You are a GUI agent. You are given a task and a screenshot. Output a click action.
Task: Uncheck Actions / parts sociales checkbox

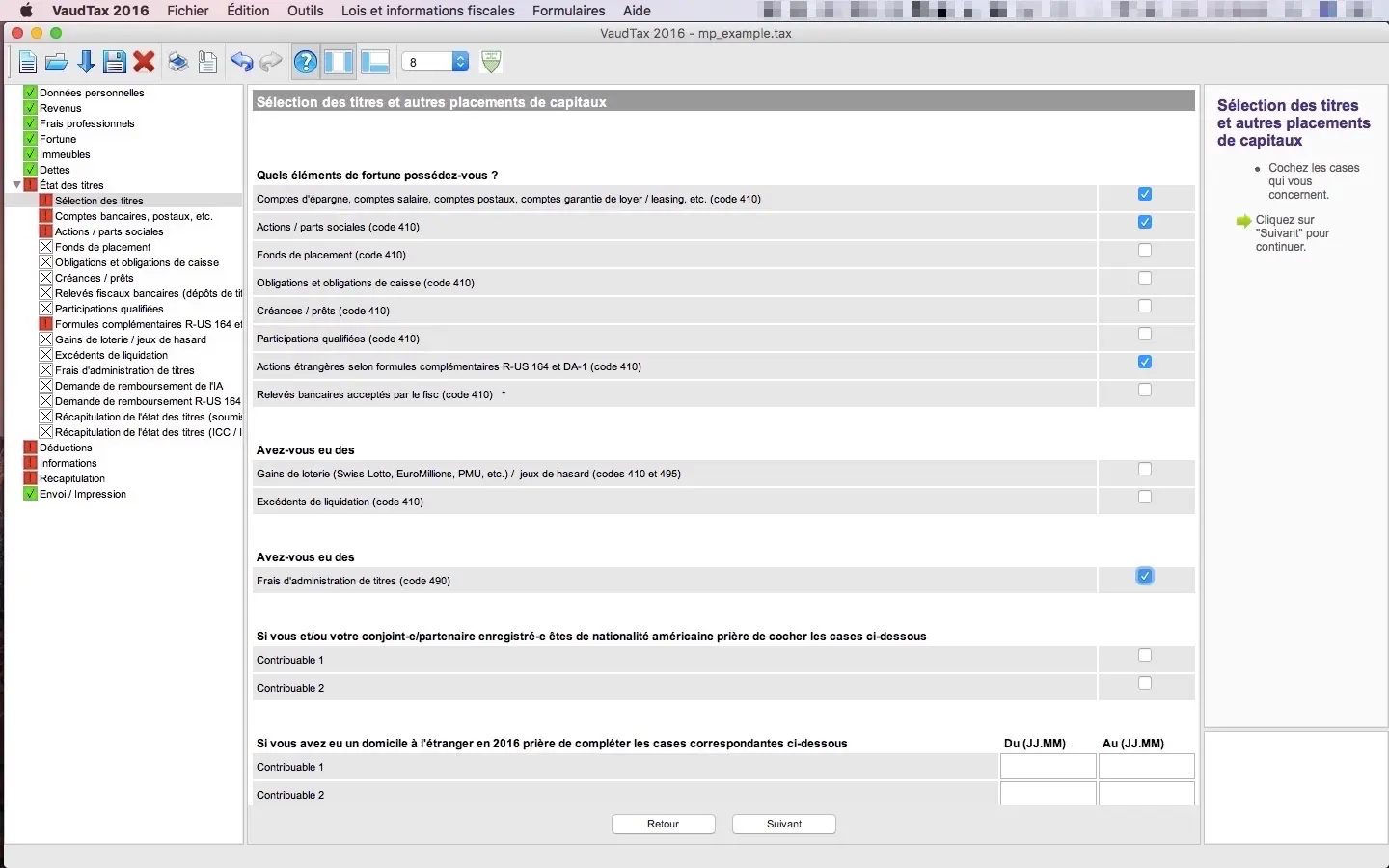coord(1145,222)
